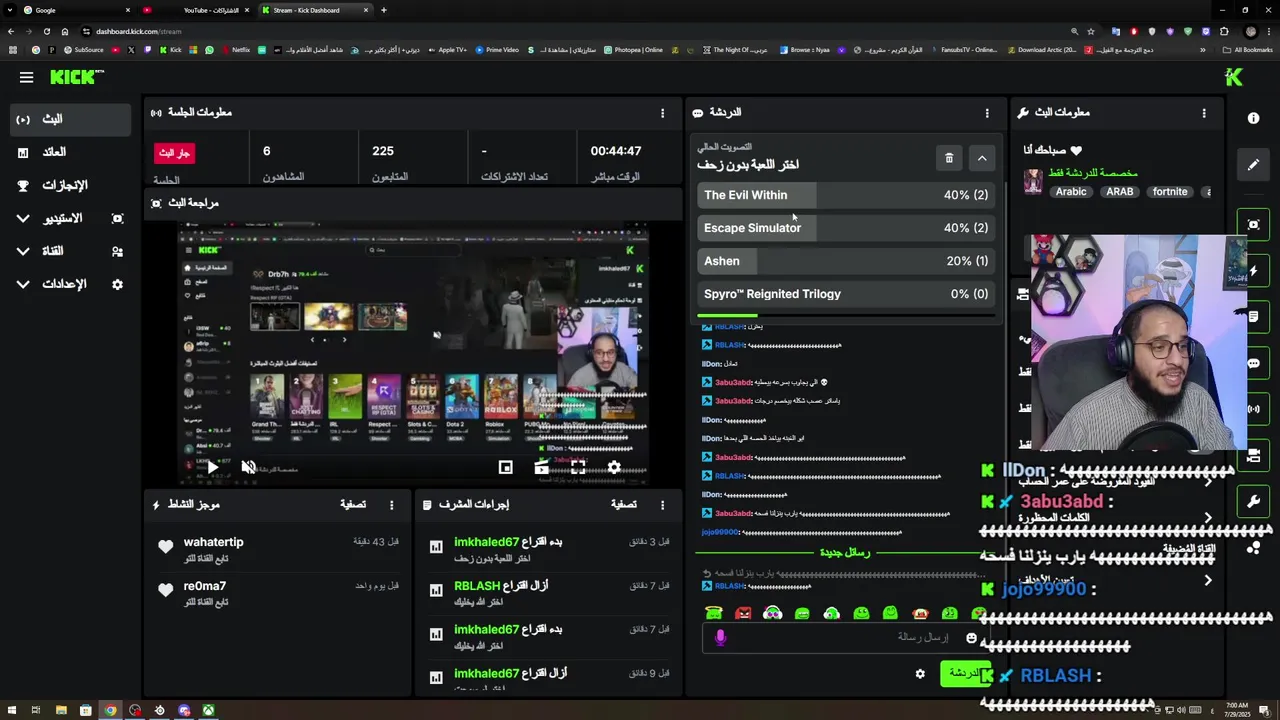Open stream info panel three-dot menu
The image size is (1280, 720).
[1204, 113]
